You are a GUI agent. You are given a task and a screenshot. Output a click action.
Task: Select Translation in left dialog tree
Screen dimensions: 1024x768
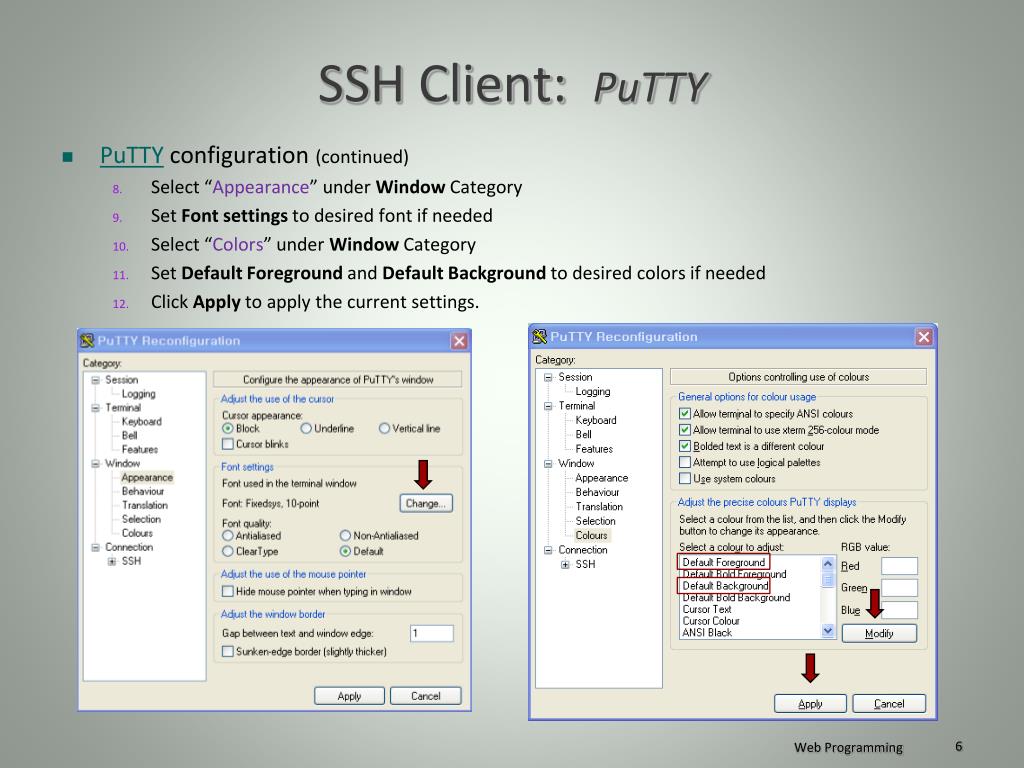pyautogui.click(x=144, y=505)
